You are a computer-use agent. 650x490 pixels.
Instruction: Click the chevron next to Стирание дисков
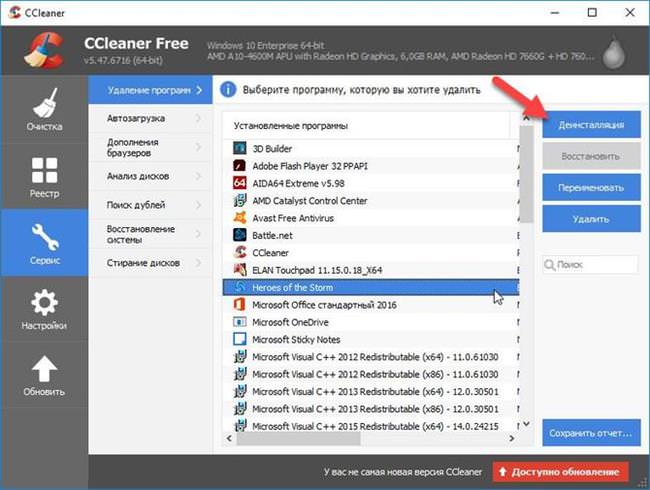point(198,263)
